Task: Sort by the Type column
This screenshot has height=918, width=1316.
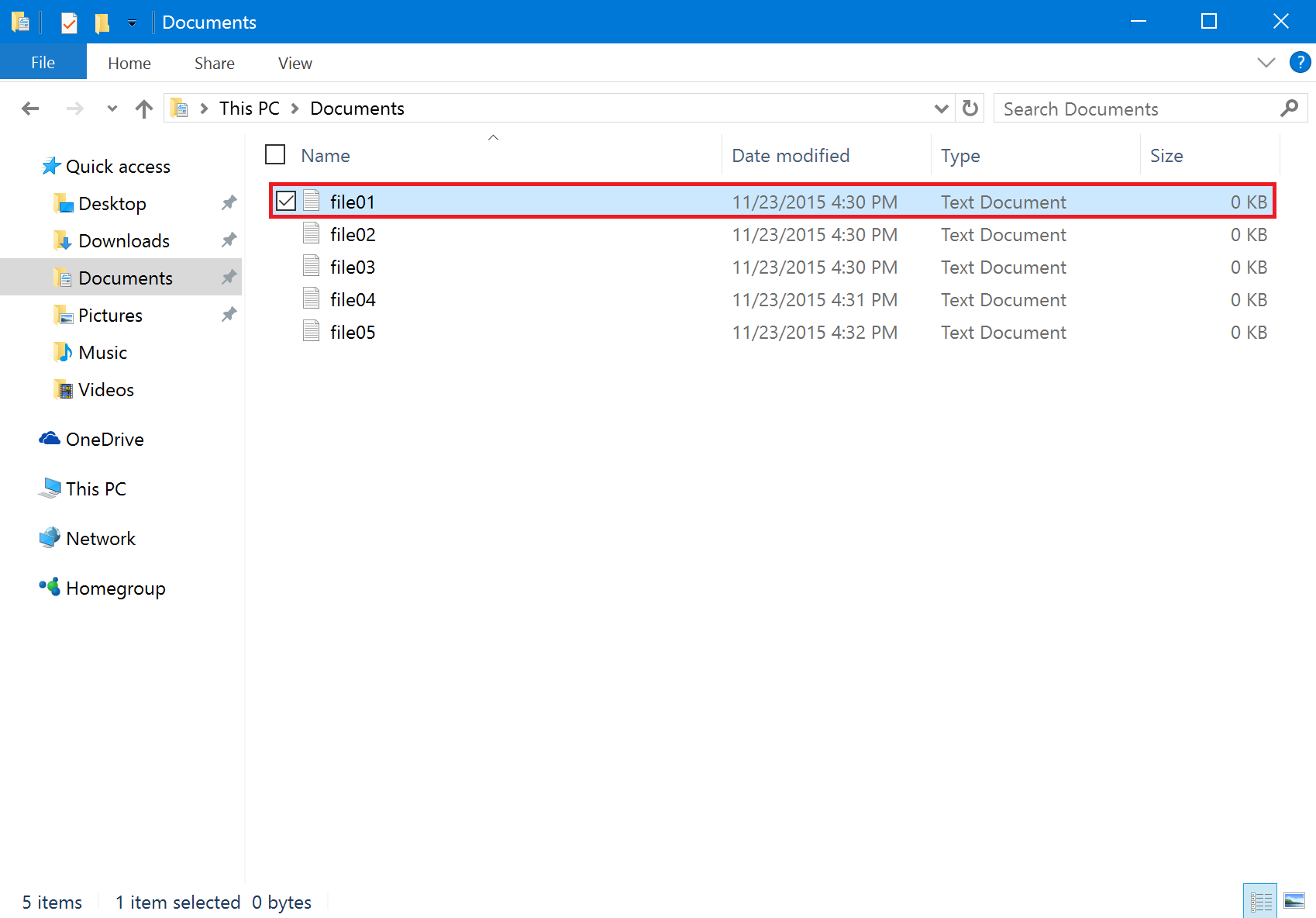Action: point(960,156)
